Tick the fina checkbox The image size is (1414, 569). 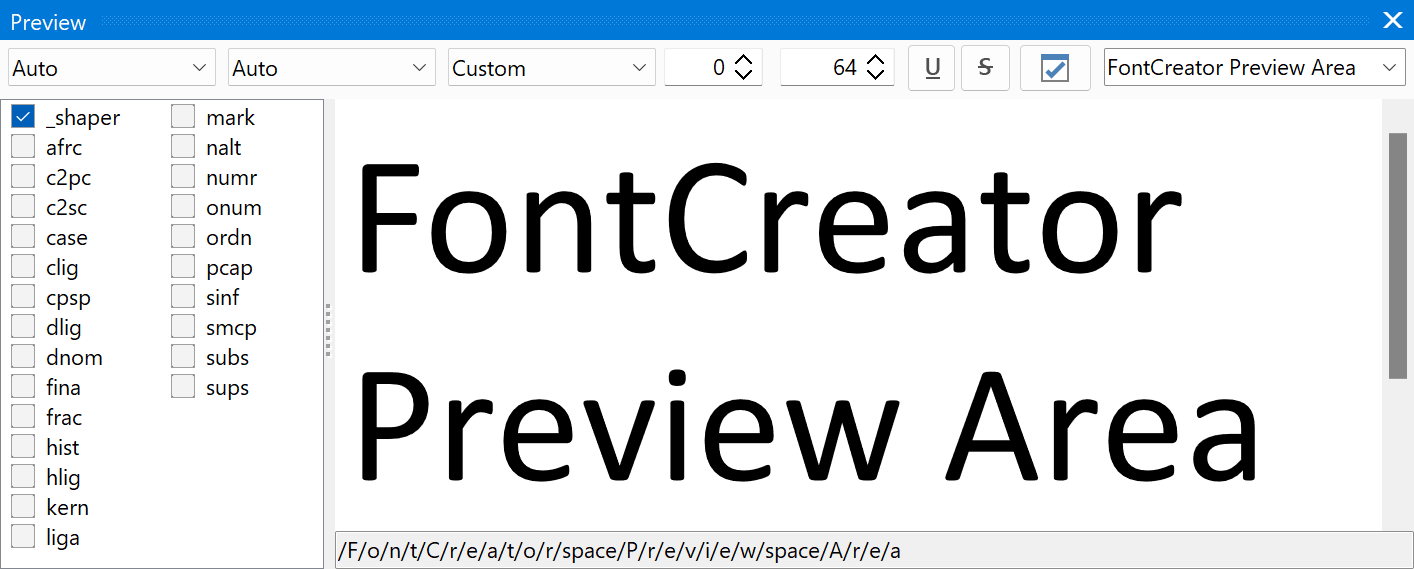pyautogui.click(x=23, y=387)
